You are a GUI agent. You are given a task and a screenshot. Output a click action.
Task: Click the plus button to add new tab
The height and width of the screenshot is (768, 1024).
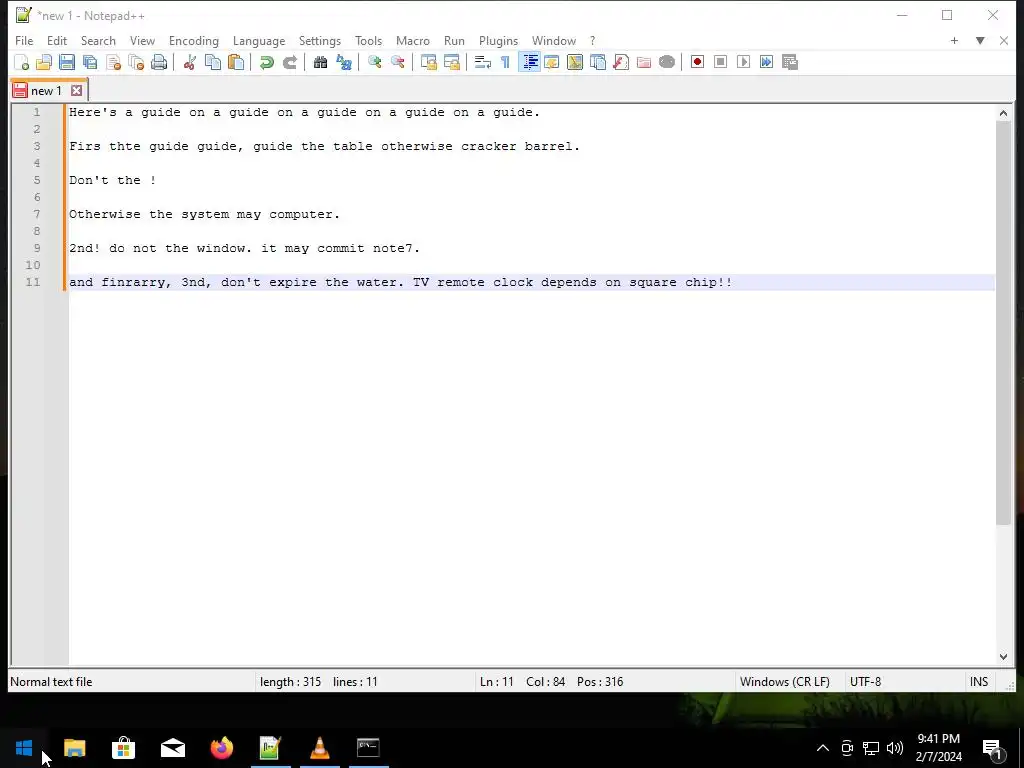(954, 40)
